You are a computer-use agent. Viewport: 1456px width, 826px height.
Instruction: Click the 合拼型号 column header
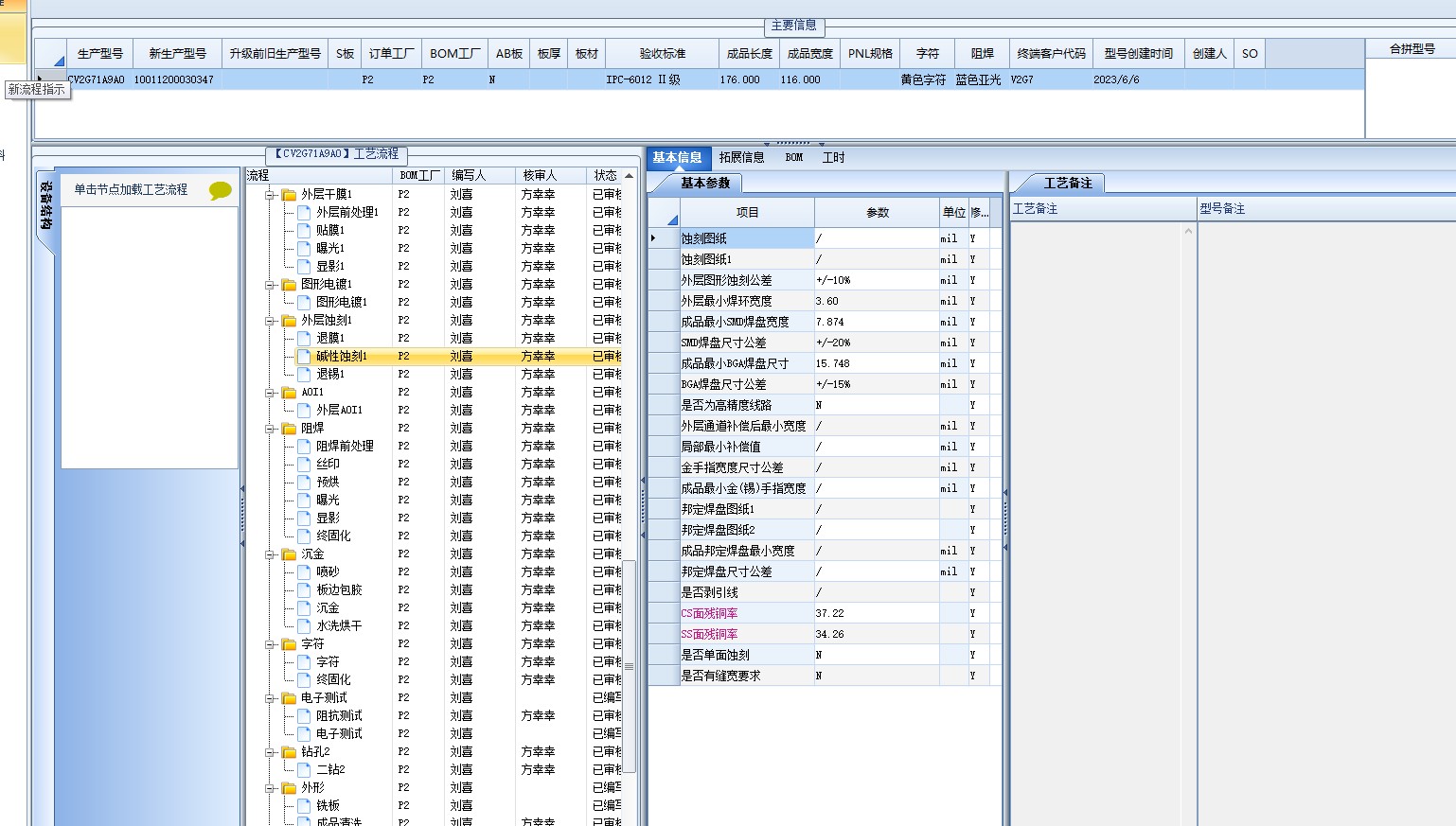pyautogui.click(x=1412, y=49)
